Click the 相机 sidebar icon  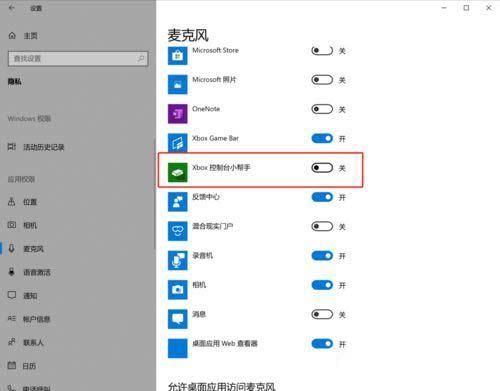[x=12, y=225]
